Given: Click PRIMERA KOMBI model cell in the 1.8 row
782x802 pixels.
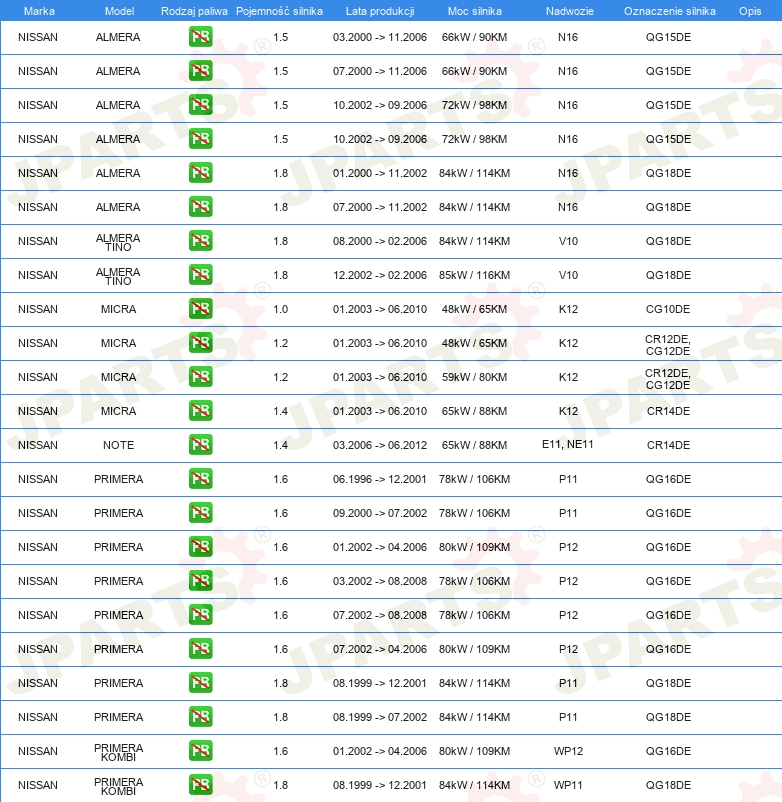Looking at the screenshot, I should (x=118, y=786).
